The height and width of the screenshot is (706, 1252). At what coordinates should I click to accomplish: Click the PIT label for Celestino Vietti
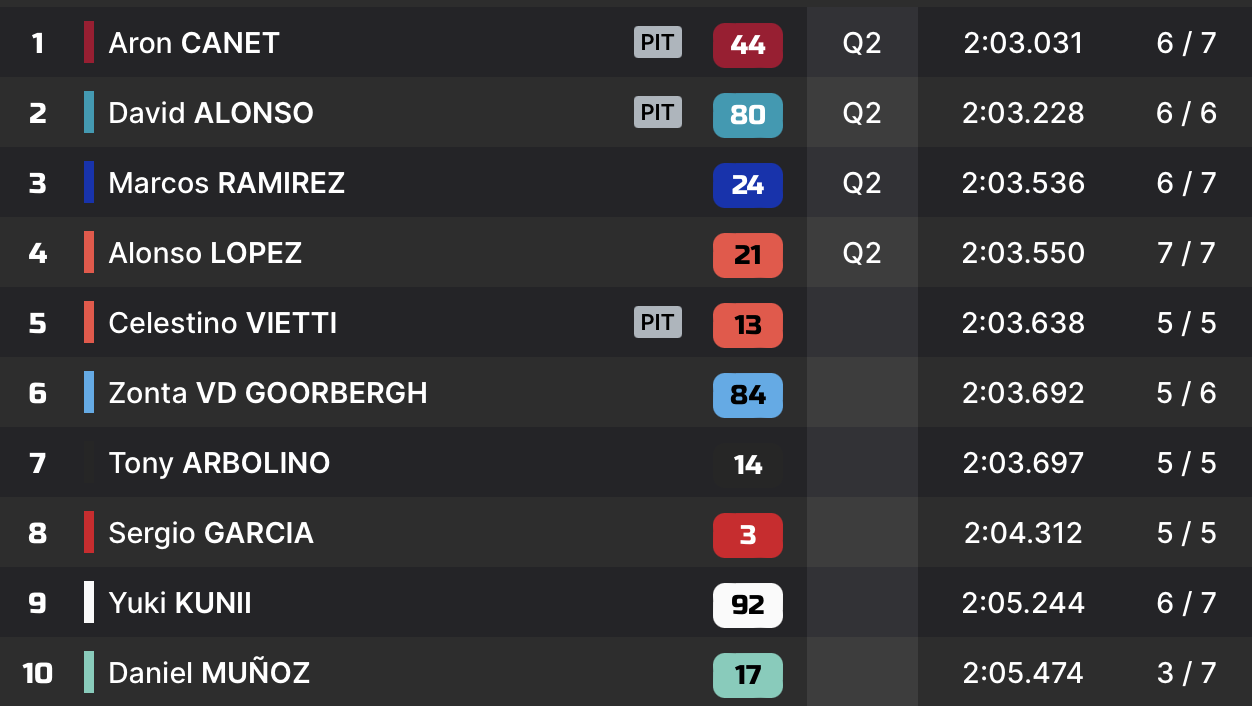[x=657, y=322]
